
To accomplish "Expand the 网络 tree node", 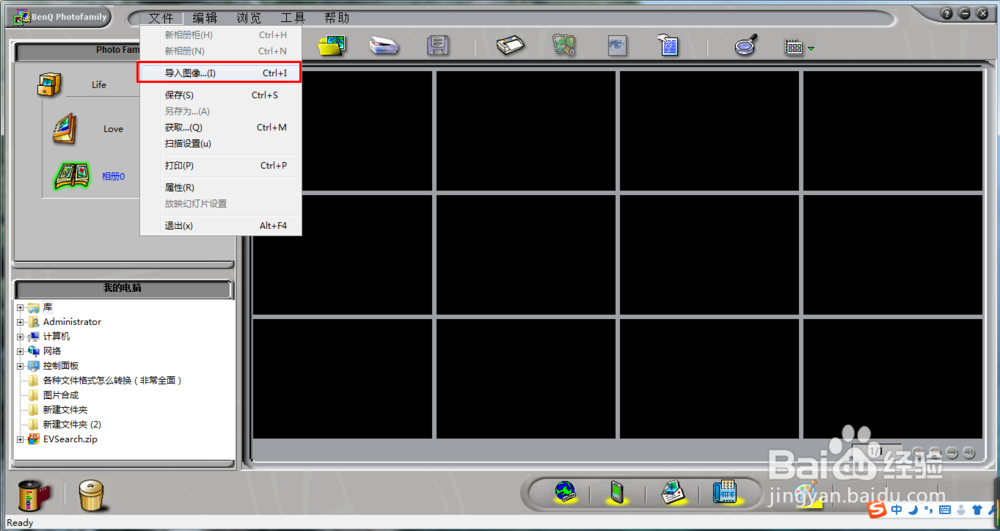I will [20, 351].
